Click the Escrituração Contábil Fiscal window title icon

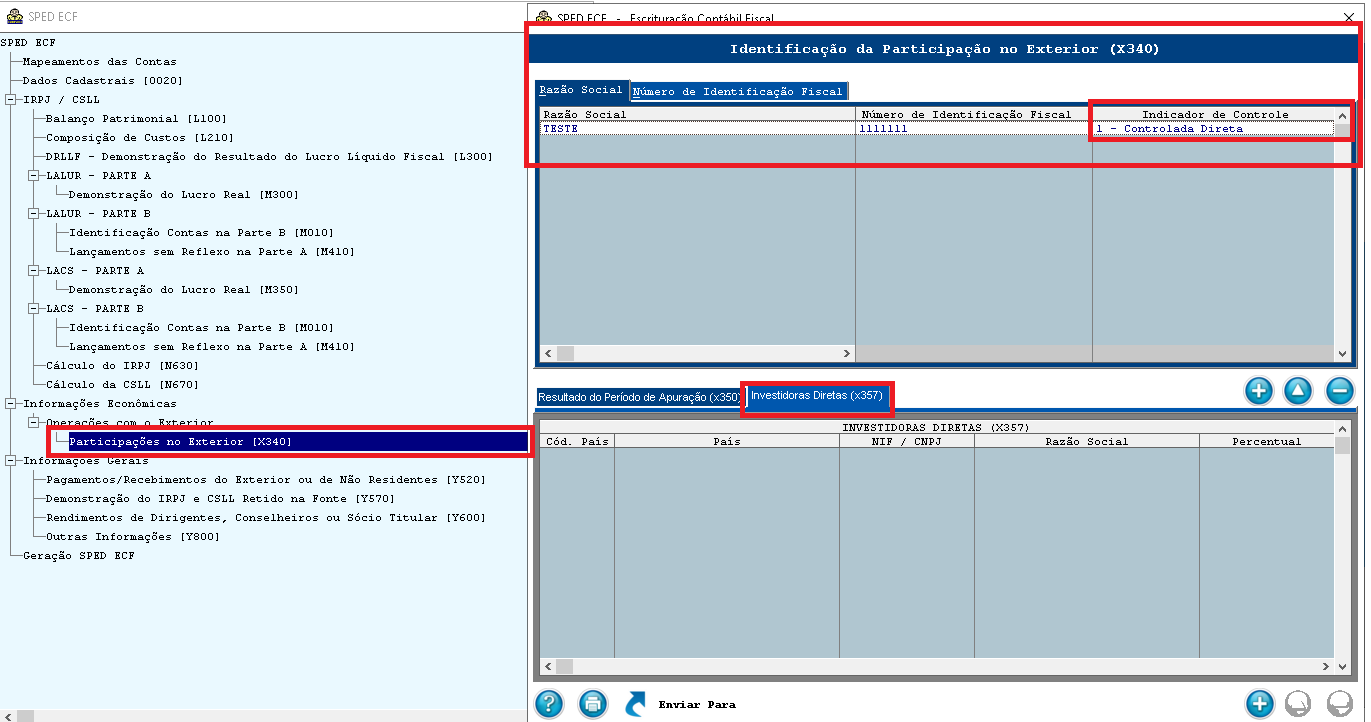(x=545, y=17)
